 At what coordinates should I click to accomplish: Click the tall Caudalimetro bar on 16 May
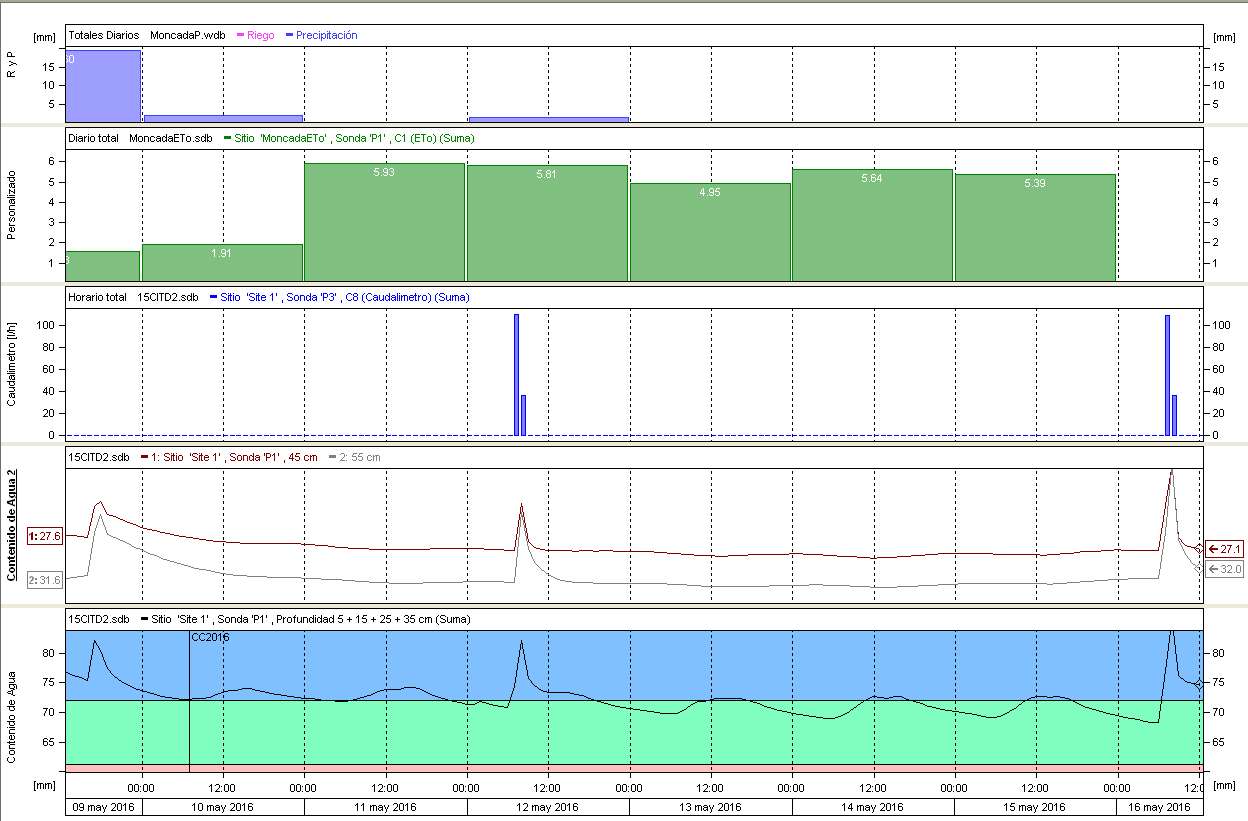[x=1168, y=375]
